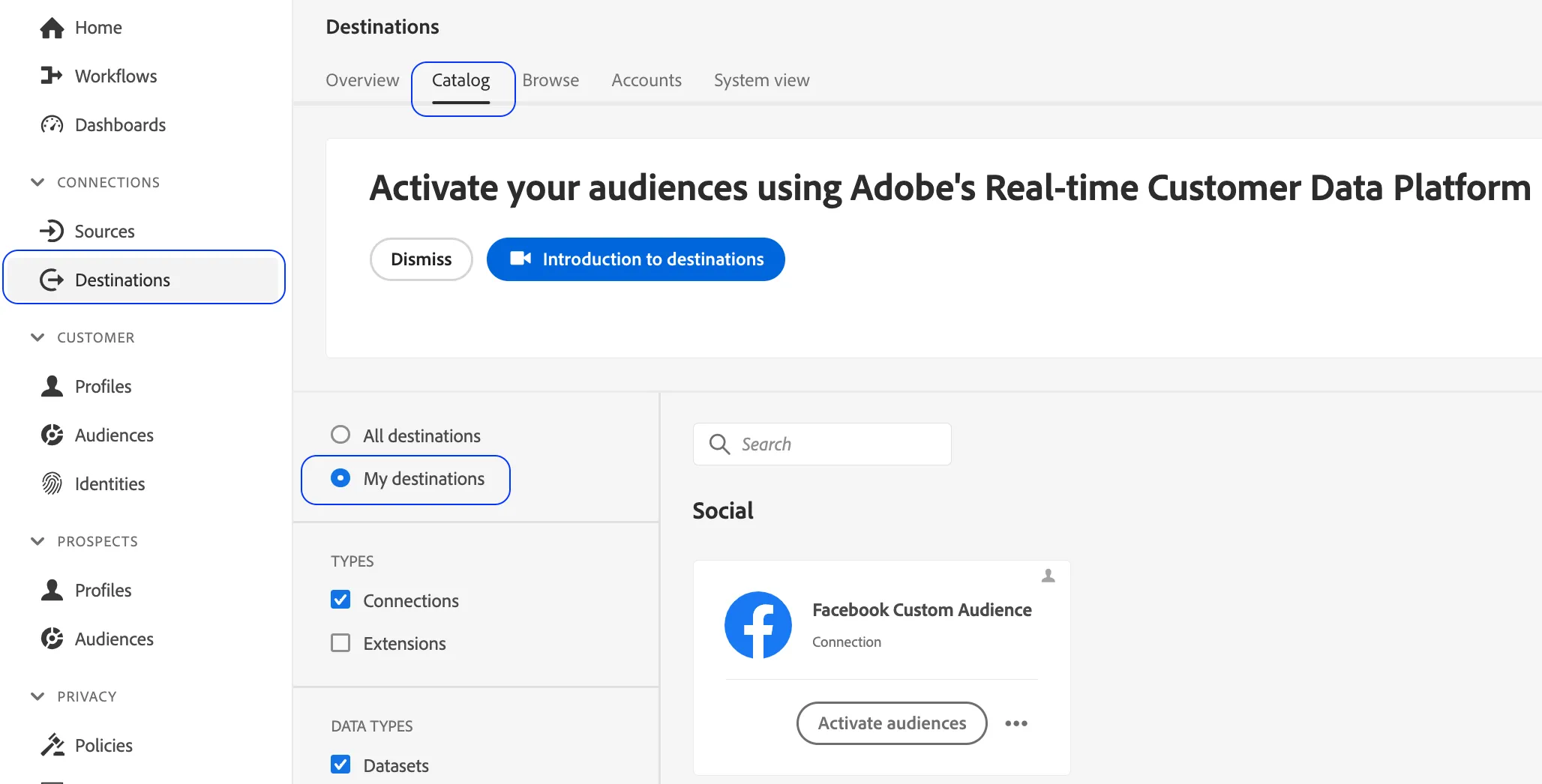The height and width of the screenshot is (784, 1542).
Task: Open Dashboards via its gauge icon
Action: [x=52, y=124]
